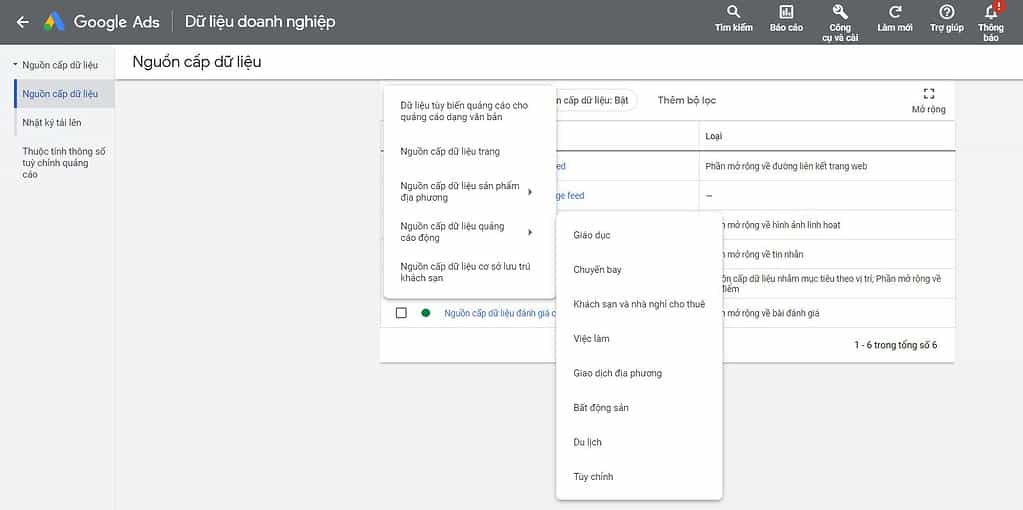Click the Dữ liệu doanh nghiệp header title
This screenshot has width=1023, height=510.
click(x=260, y=22)
